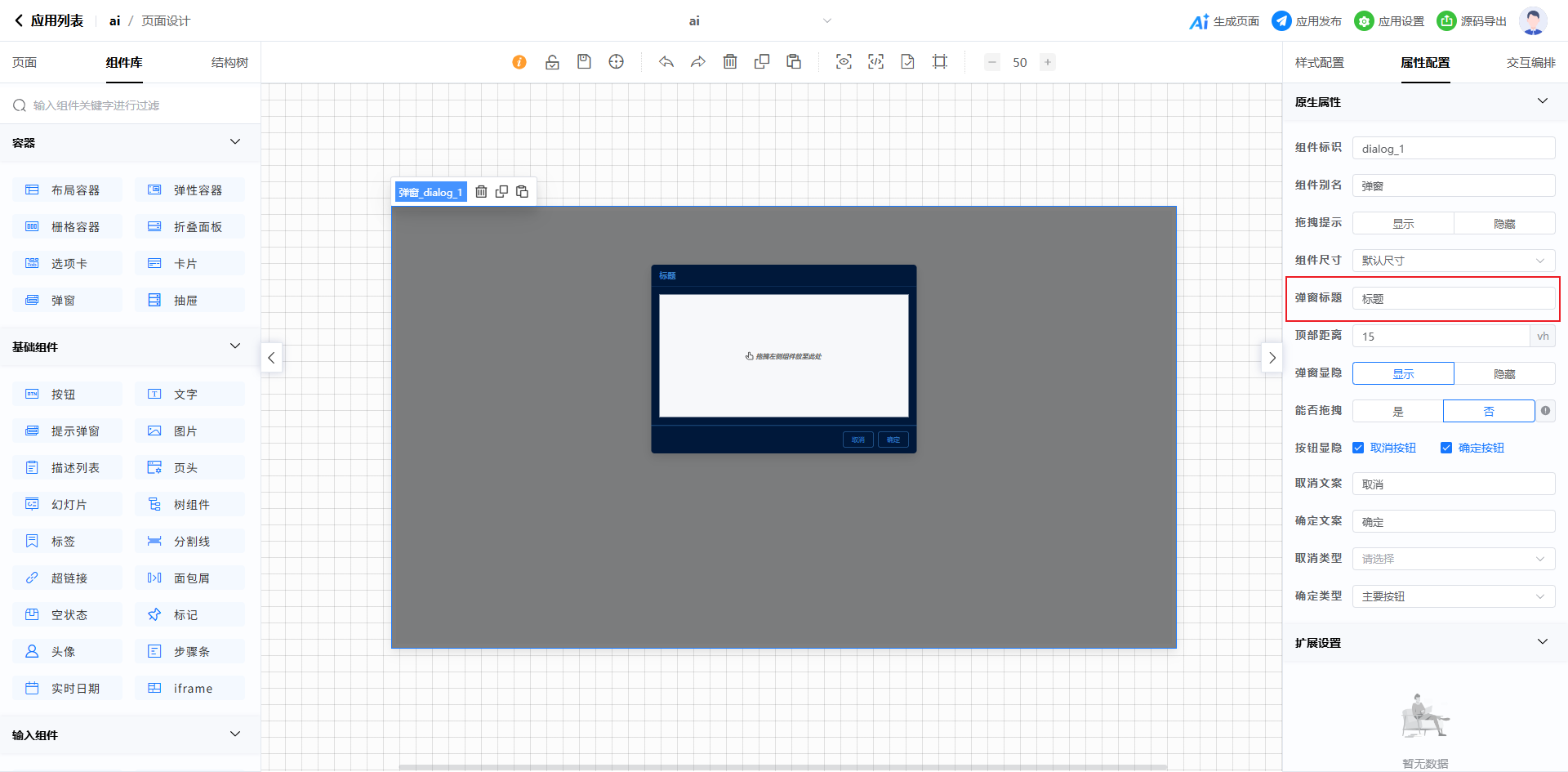Click the undo arrow in the toolbar
The image size is (1568, 772).
[x=666, y=62]
